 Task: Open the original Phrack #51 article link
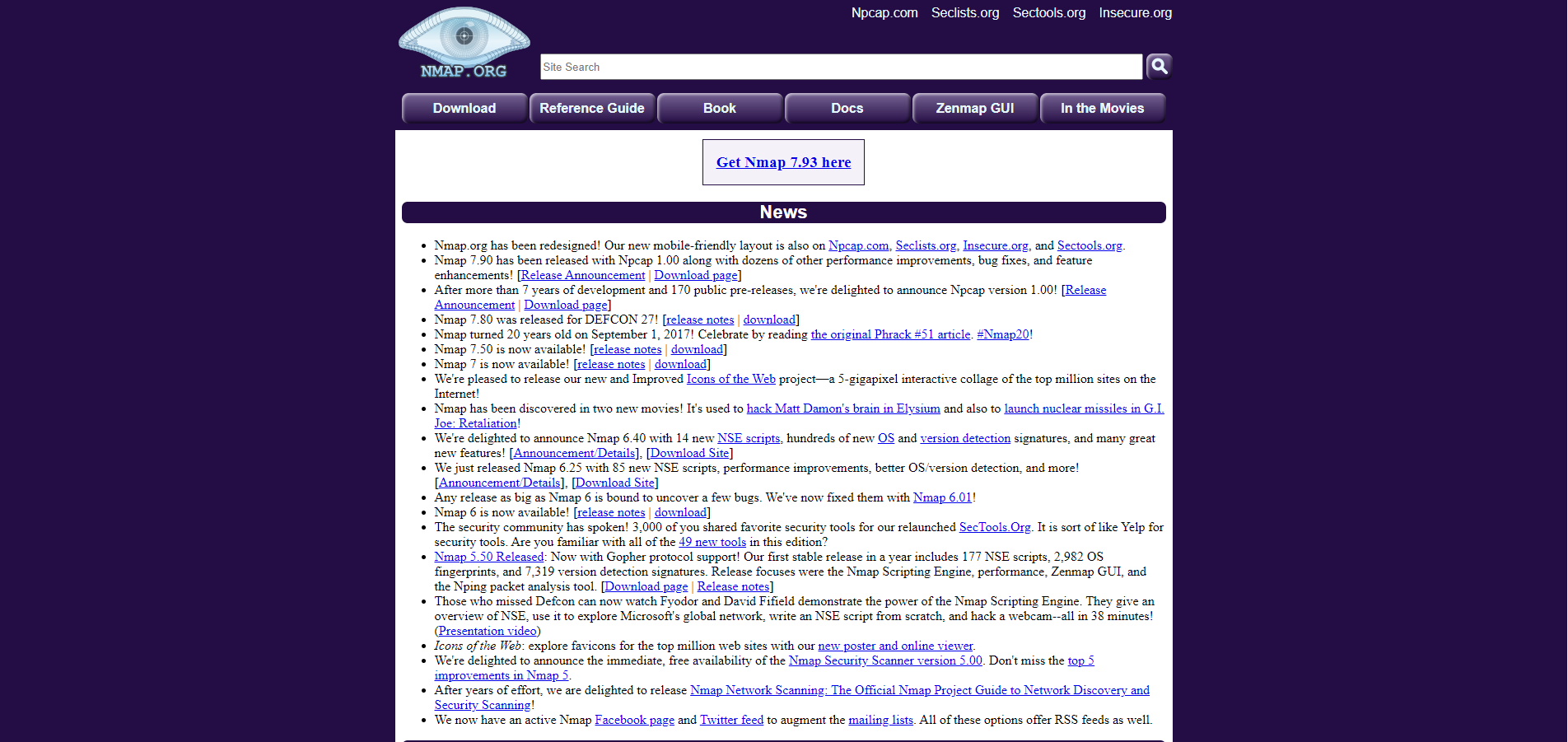tap(889, 334)
